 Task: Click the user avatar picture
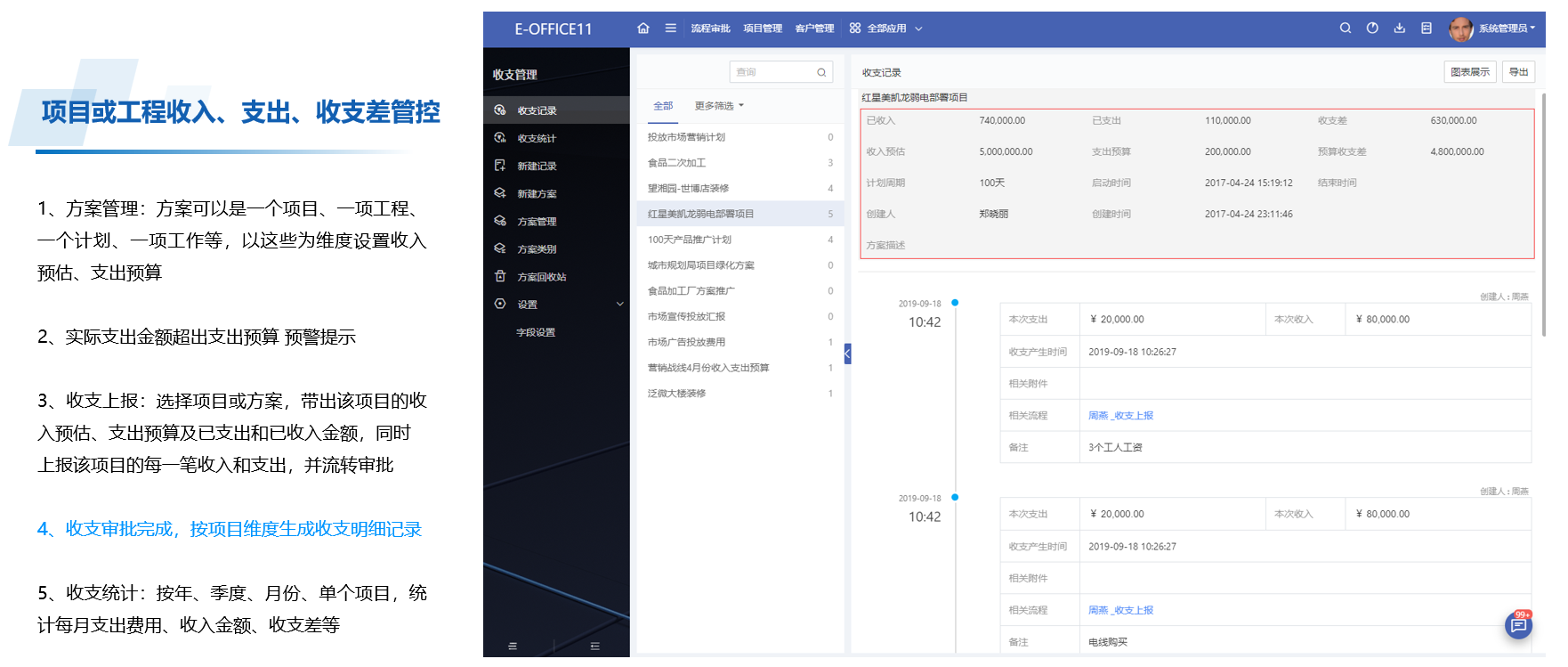(x=1460, y=29)
